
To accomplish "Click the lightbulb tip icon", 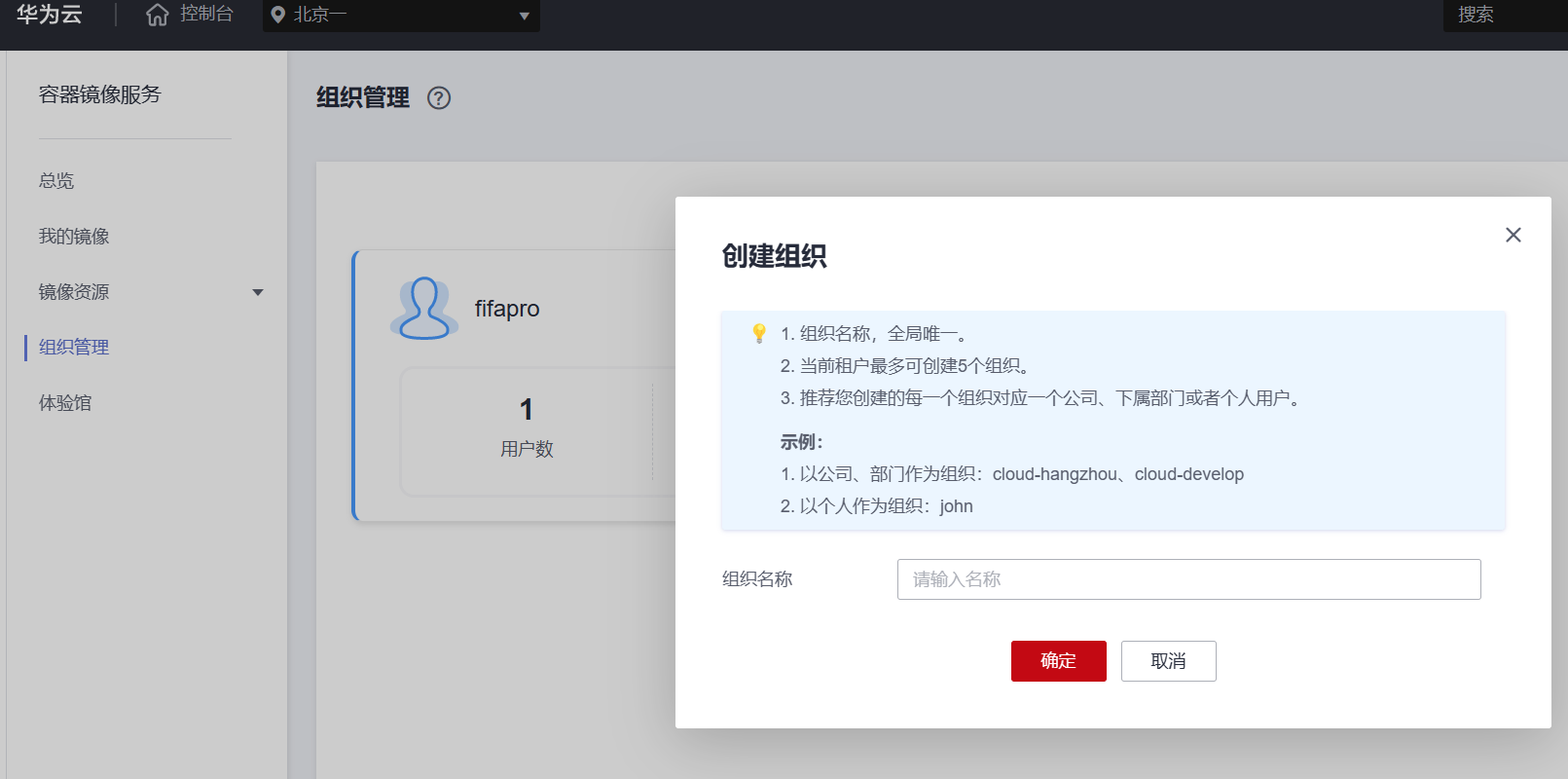I will click(759, 334).
